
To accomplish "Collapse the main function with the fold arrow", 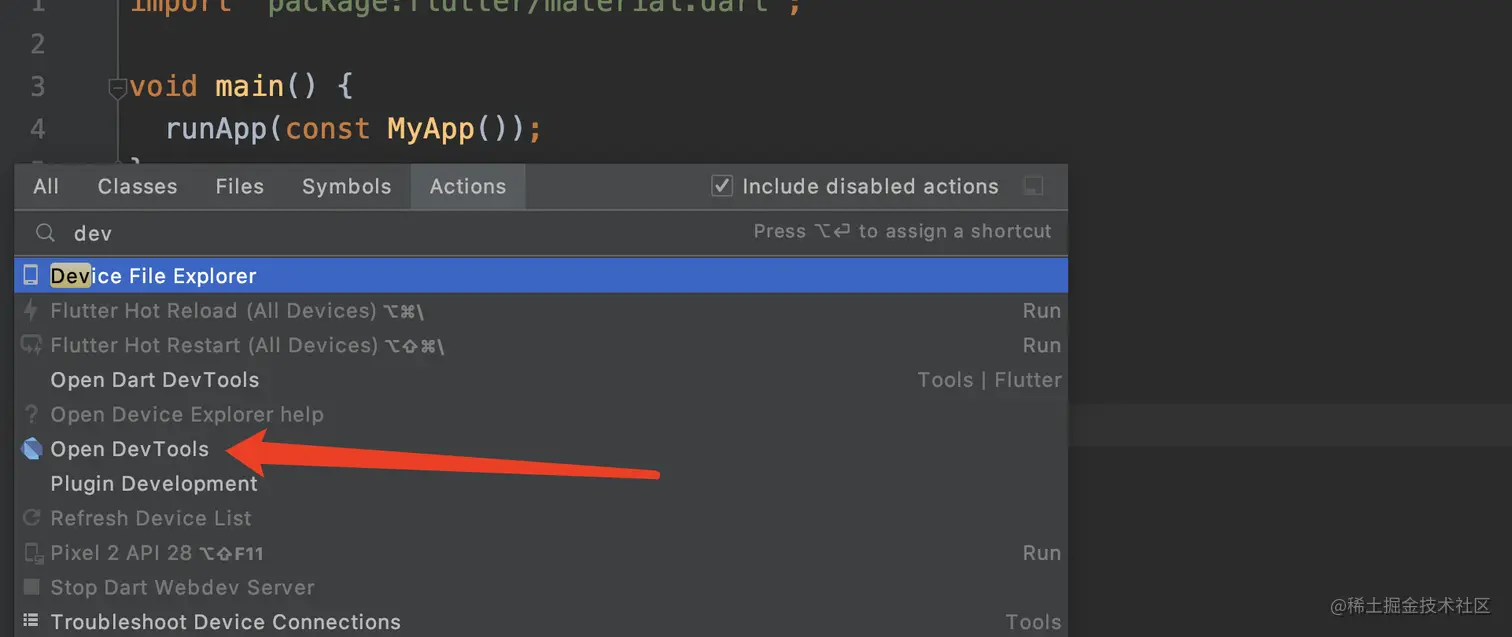I will click(x=117, y=89).
